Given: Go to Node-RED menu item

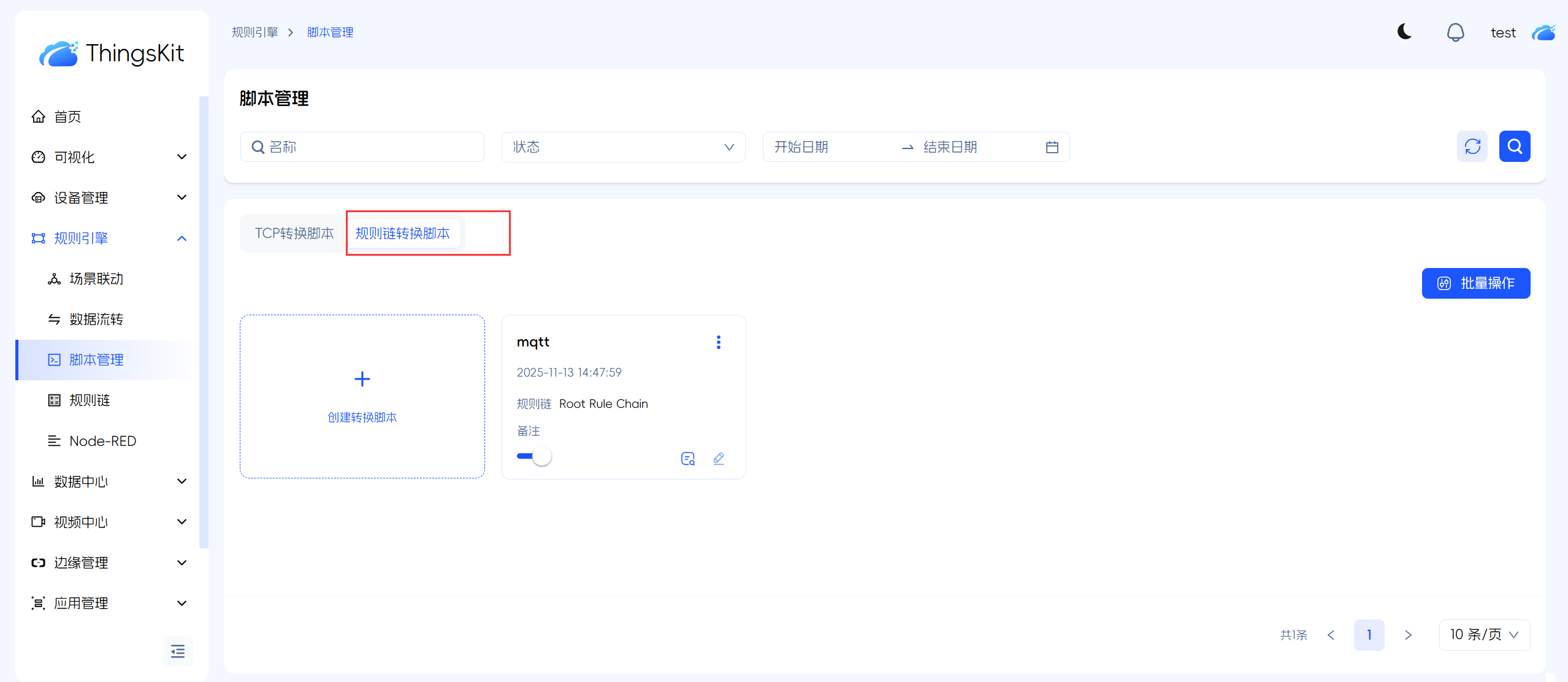Looking at the screenshot, I should tap(102, 441).
